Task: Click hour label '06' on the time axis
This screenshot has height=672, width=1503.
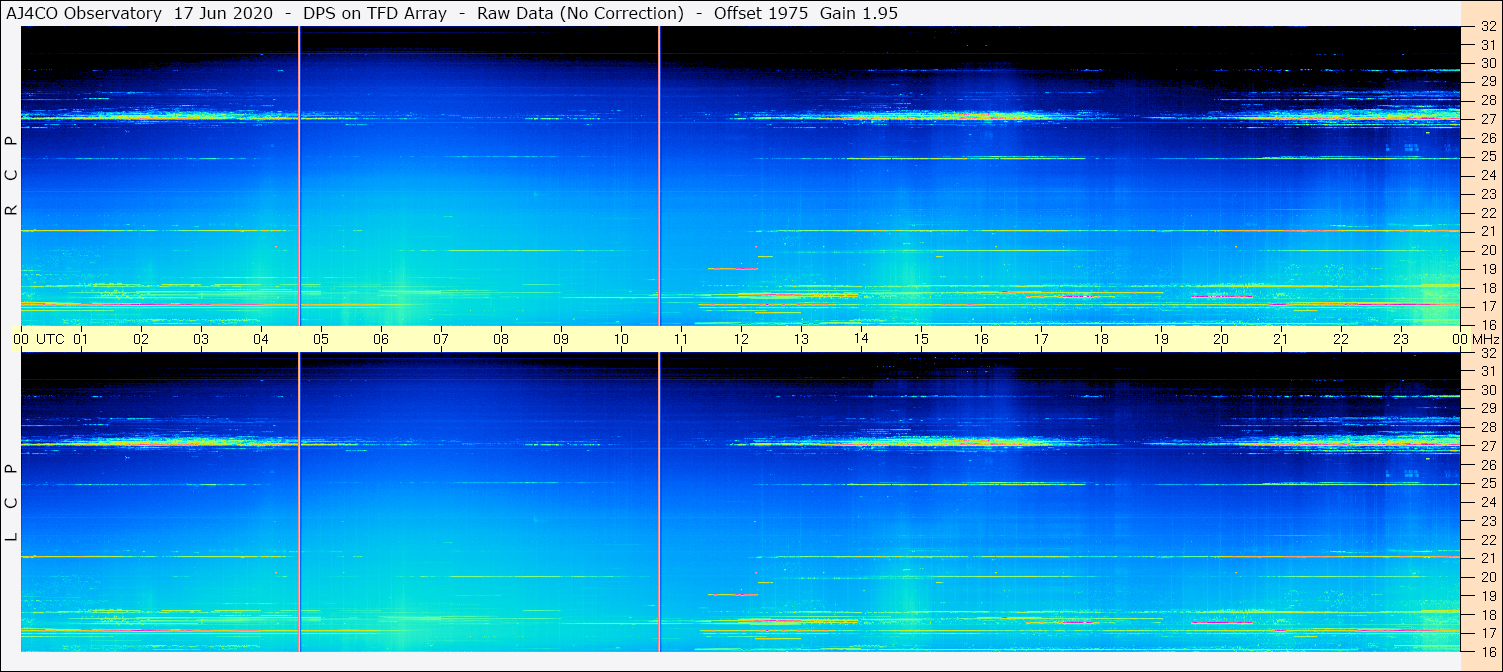Action: point(381,339)
